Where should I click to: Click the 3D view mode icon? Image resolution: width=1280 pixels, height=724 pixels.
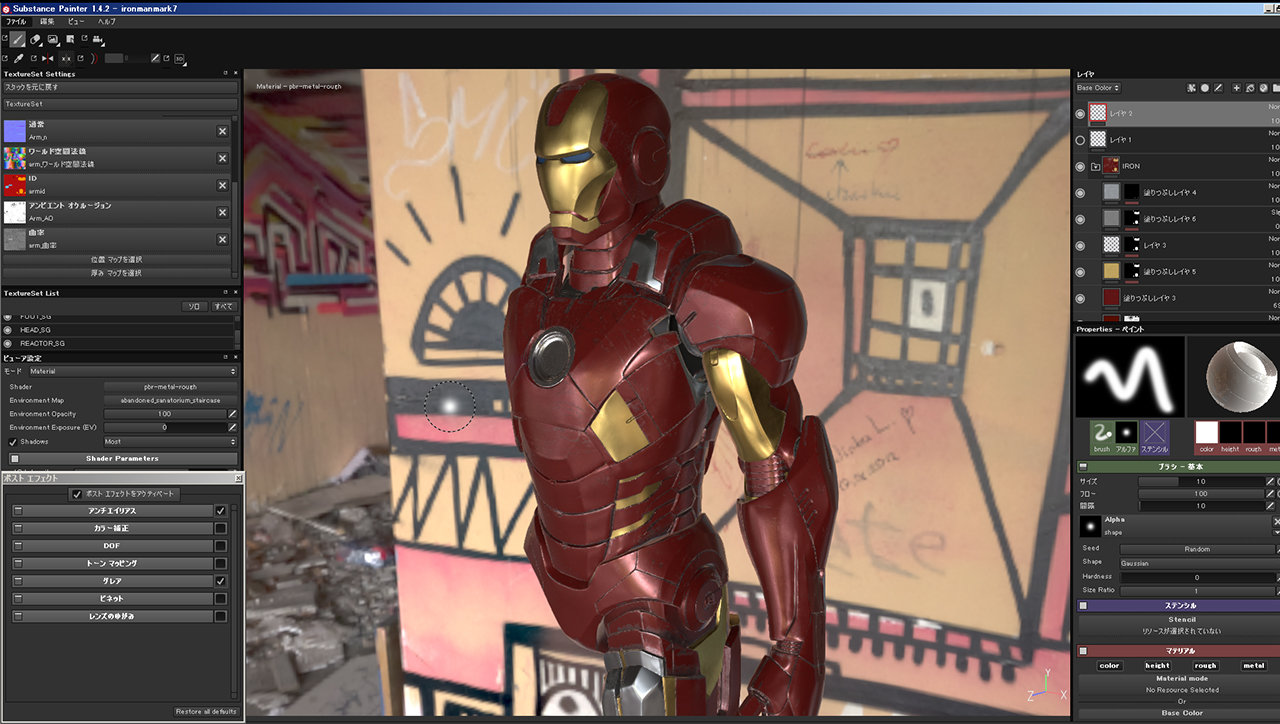[x=180, y=58]
